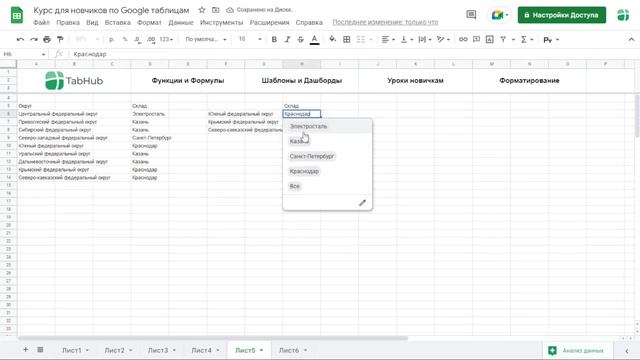This screenshot has height=360, width=640.
Task: Toggle Italic formatting
Action: click(287, 40)
